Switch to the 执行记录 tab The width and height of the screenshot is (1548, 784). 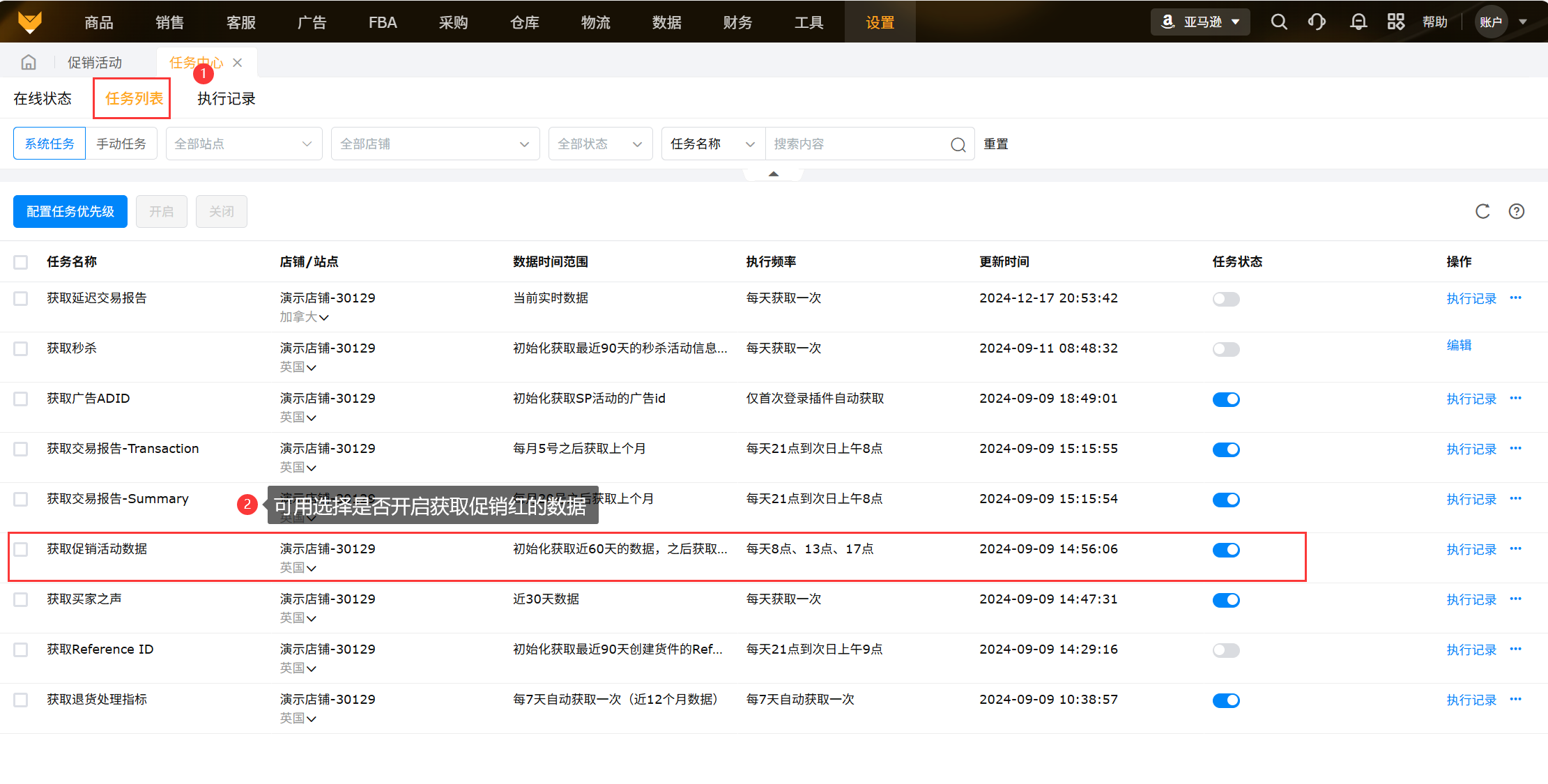click(226, 99)
